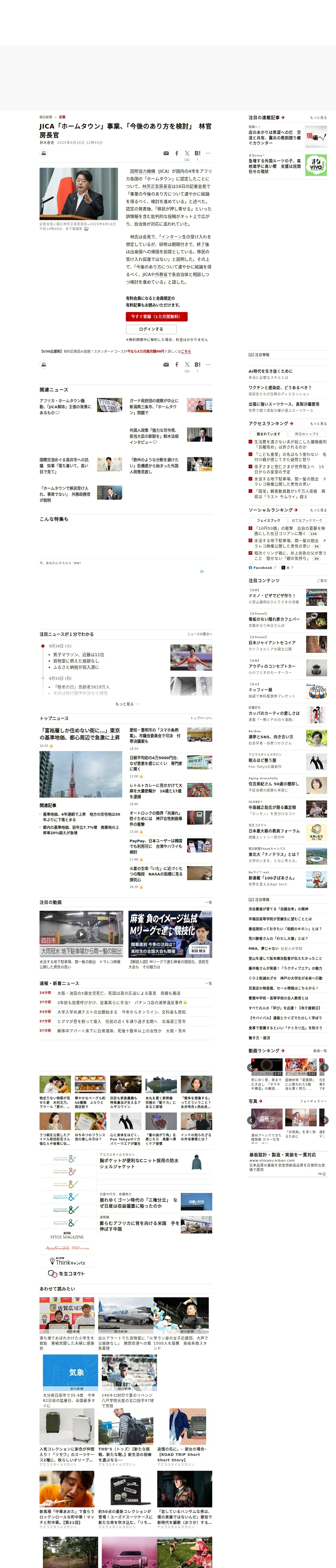Click bottom X share icon below article

[x=187, y=365]
